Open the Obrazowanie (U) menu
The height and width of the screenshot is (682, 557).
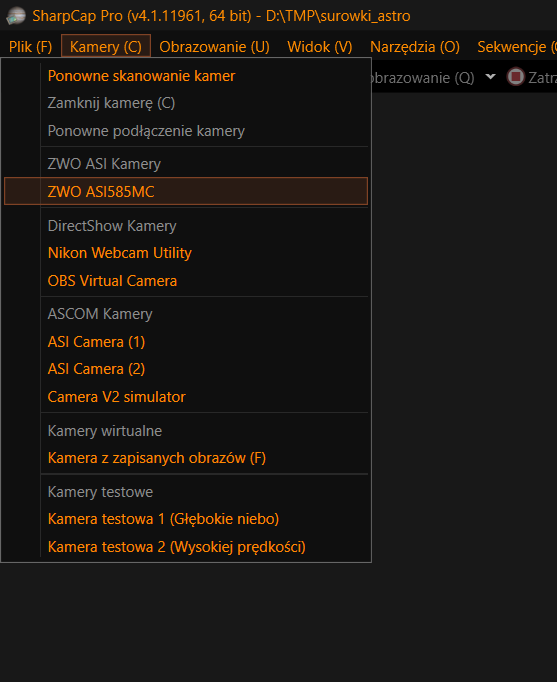(214, 47)
